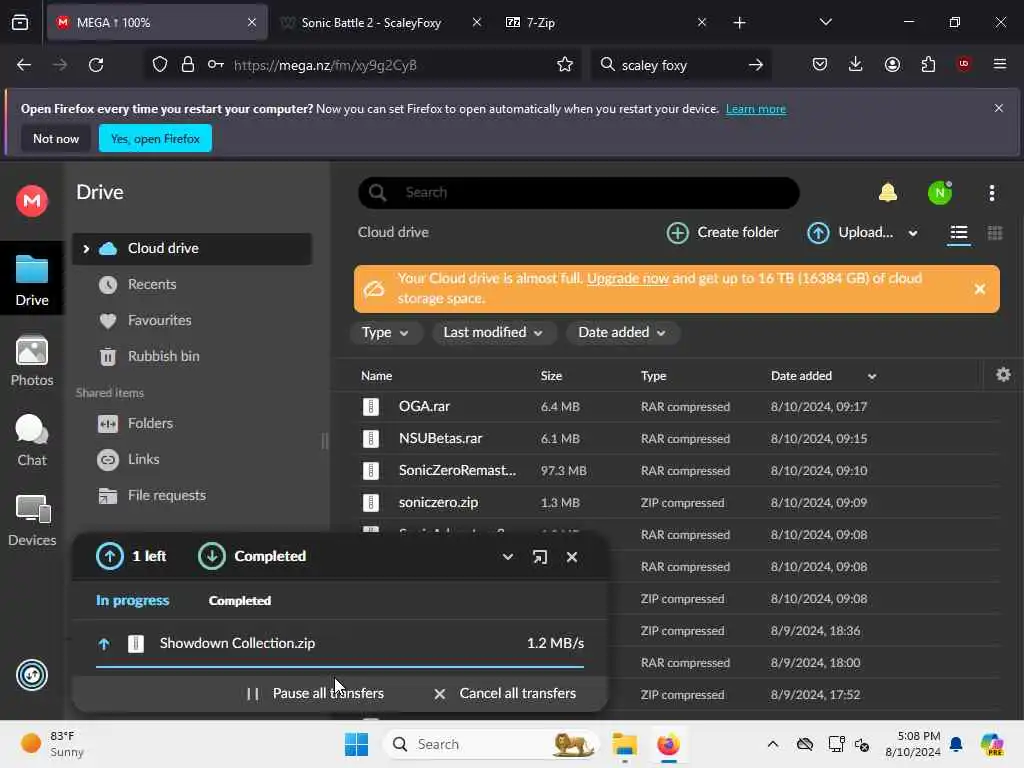Click the file icon of the OGA.rar row
The width and height of the screenshot is (1024, 768).
[371, 407]
